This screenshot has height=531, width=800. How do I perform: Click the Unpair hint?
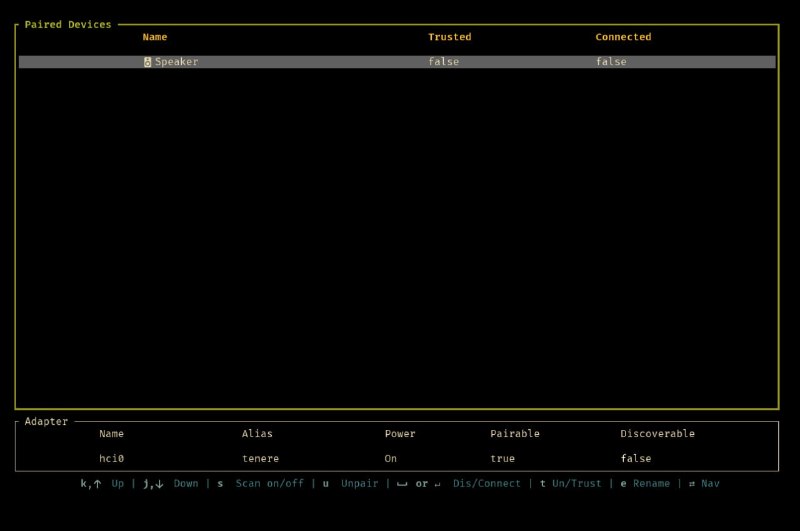[x=360, y=484]
